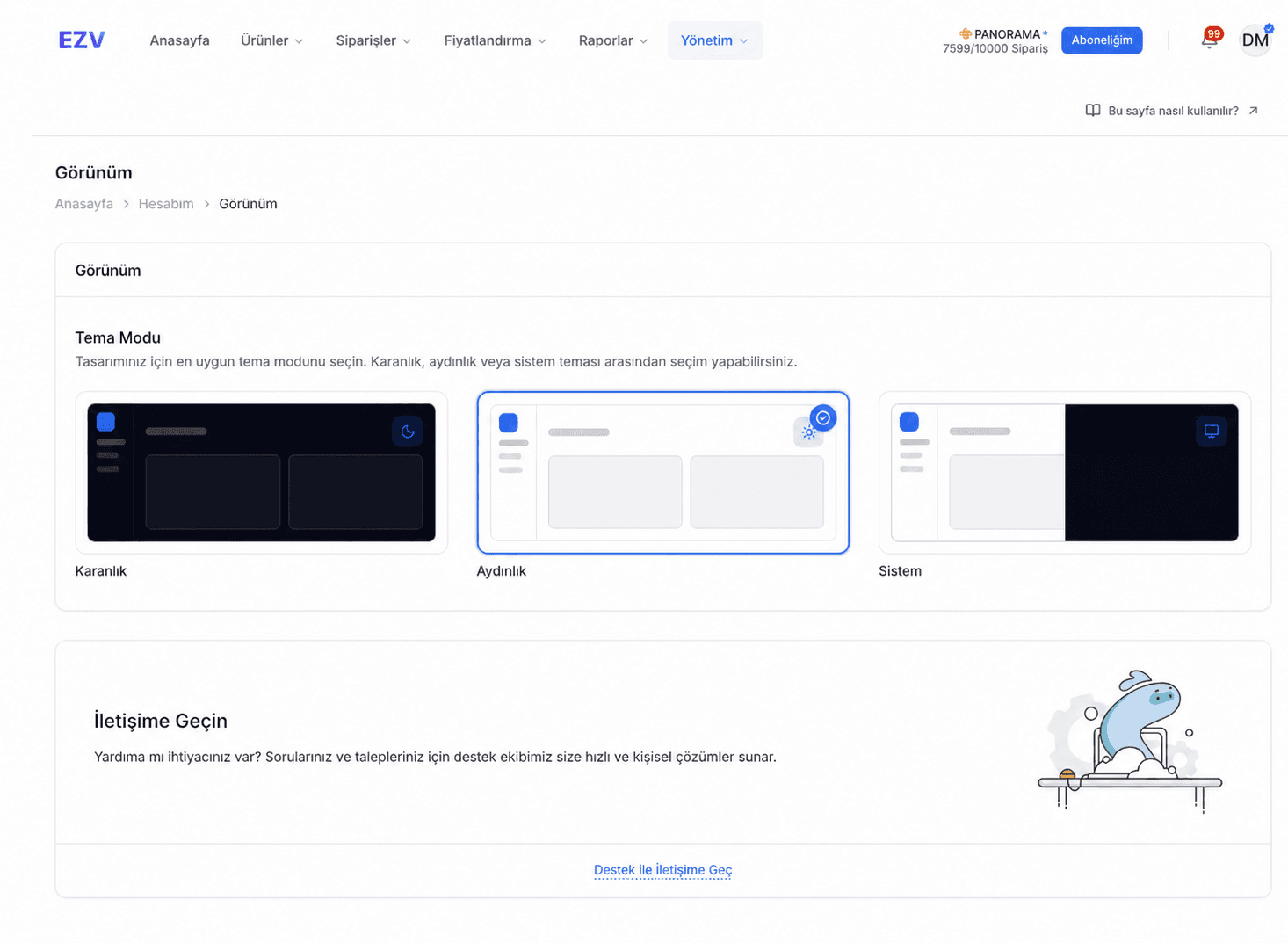Image resolution: width=1288 pixels, height=943 pixels.
Task: Click the Sistem label text
Action: click(x=900, y=571)
